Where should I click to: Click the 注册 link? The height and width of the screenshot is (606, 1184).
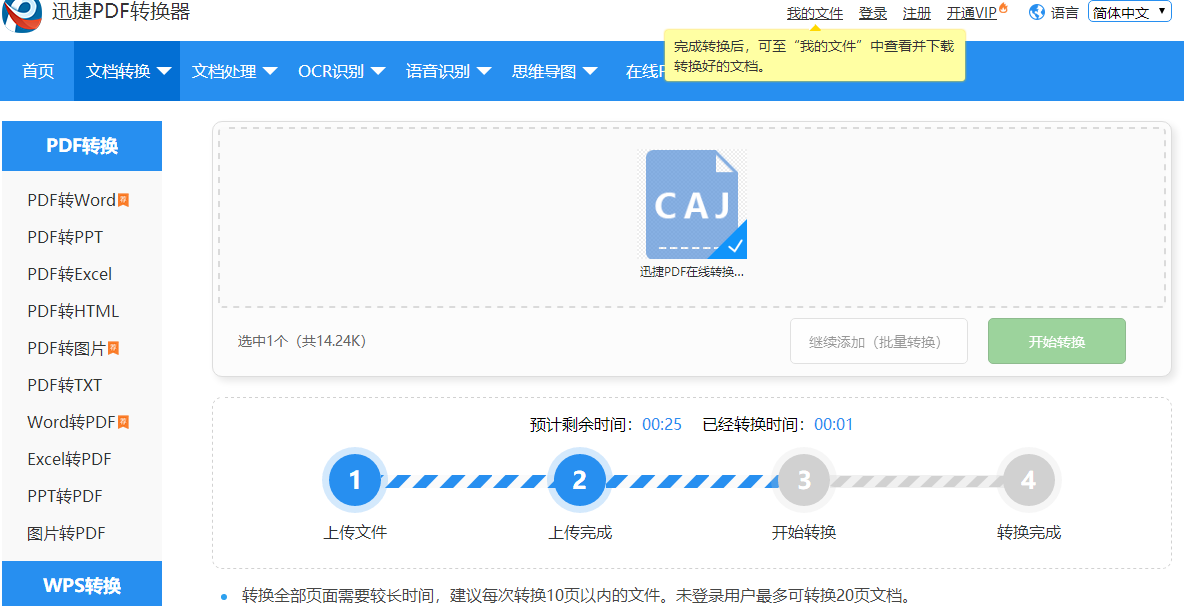(916, 12)
